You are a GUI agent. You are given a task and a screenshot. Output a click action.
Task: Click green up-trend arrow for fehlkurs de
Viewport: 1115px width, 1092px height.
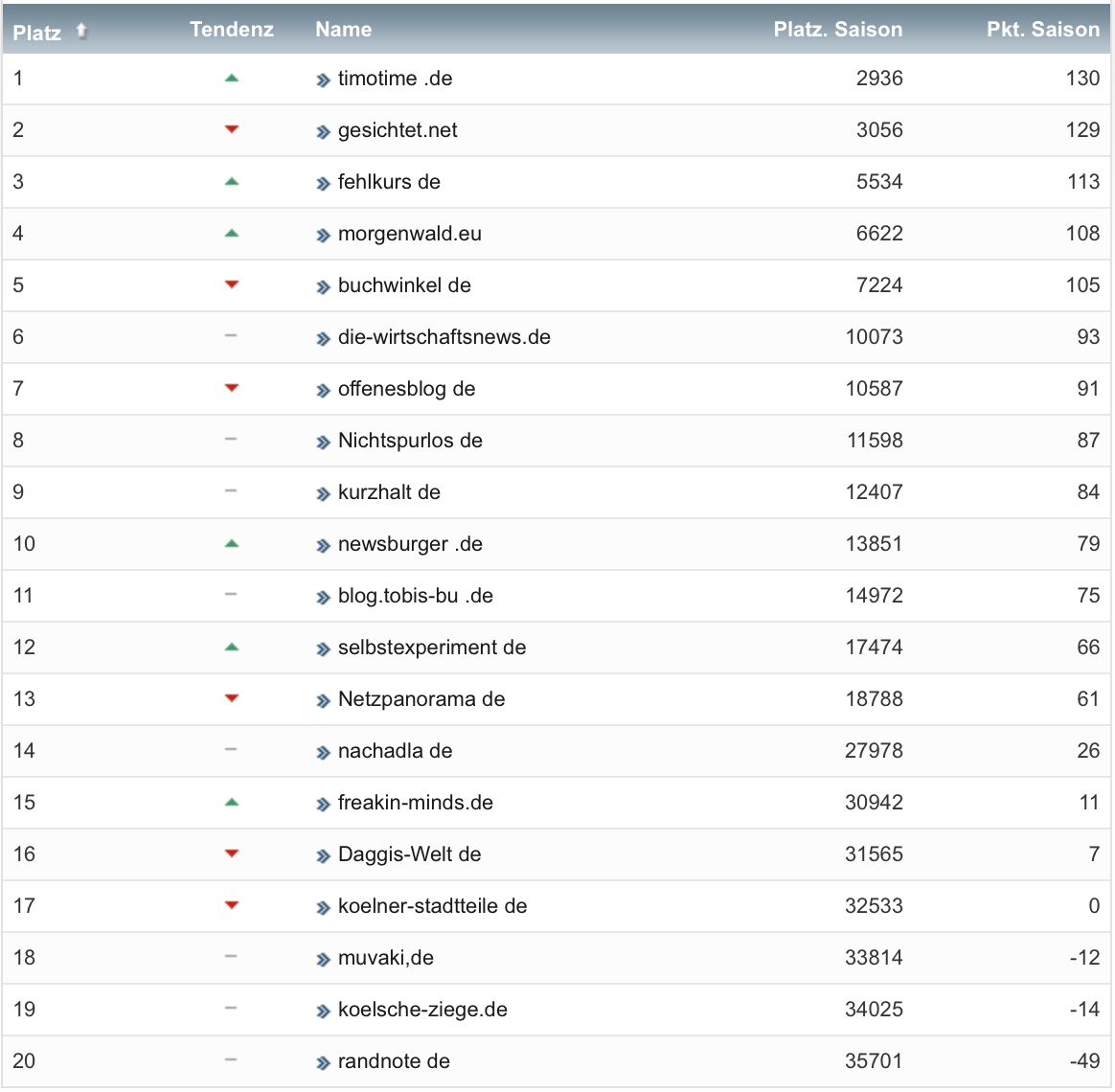(x=231, y=182)
